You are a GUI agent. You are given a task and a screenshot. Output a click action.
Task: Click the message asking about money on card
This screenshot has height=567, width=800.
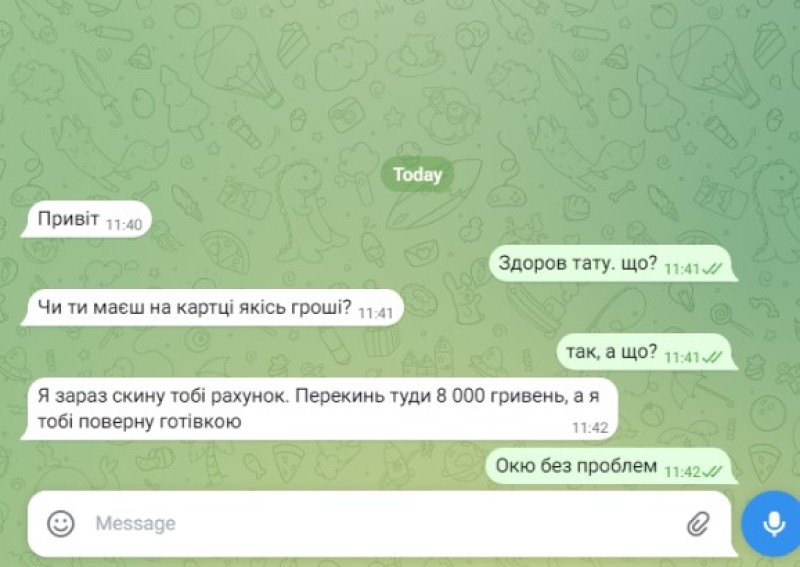coord(212,308)
